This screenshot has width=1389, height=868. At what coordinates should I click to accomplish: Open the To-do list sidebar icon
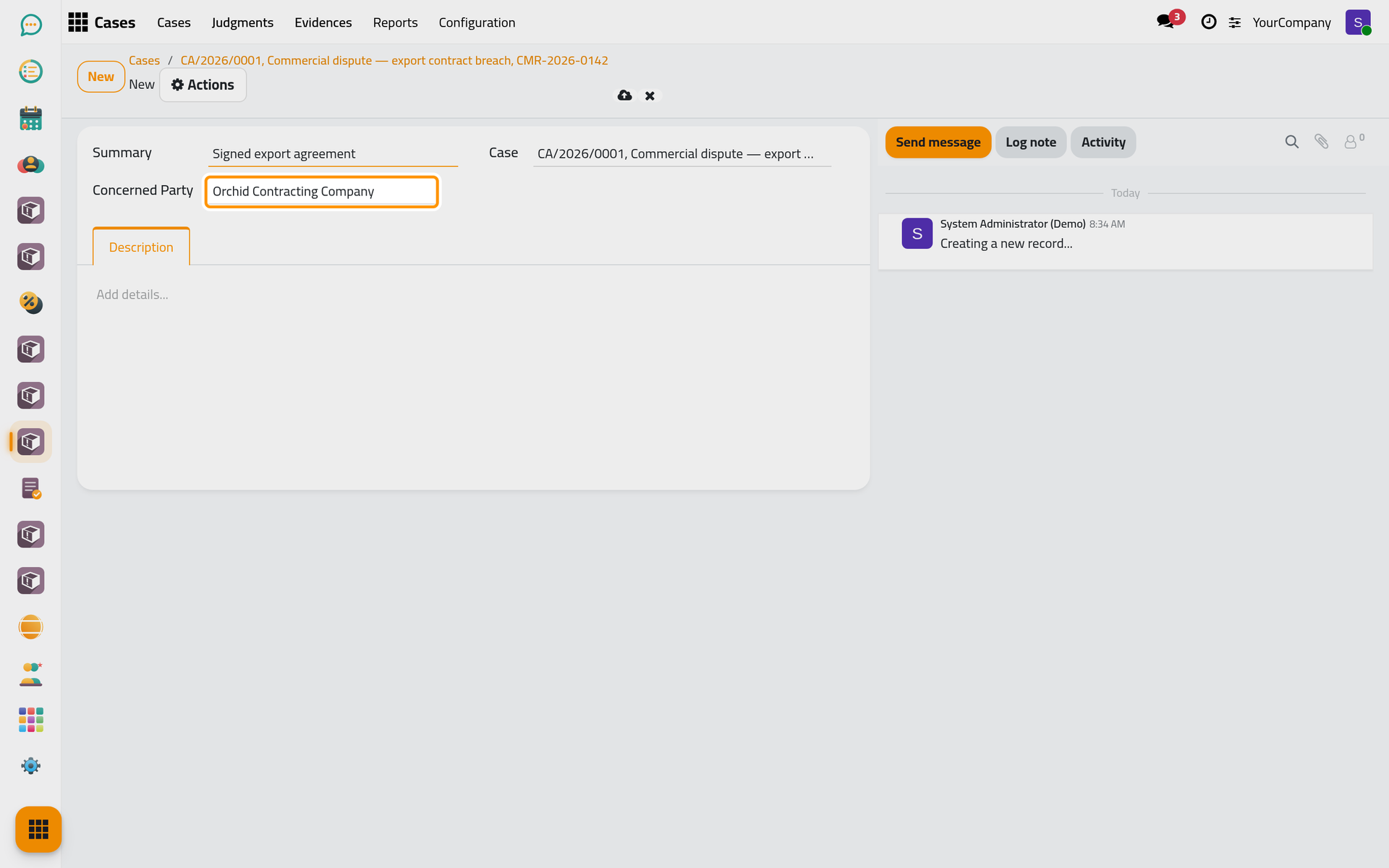(x=30, y=72)
